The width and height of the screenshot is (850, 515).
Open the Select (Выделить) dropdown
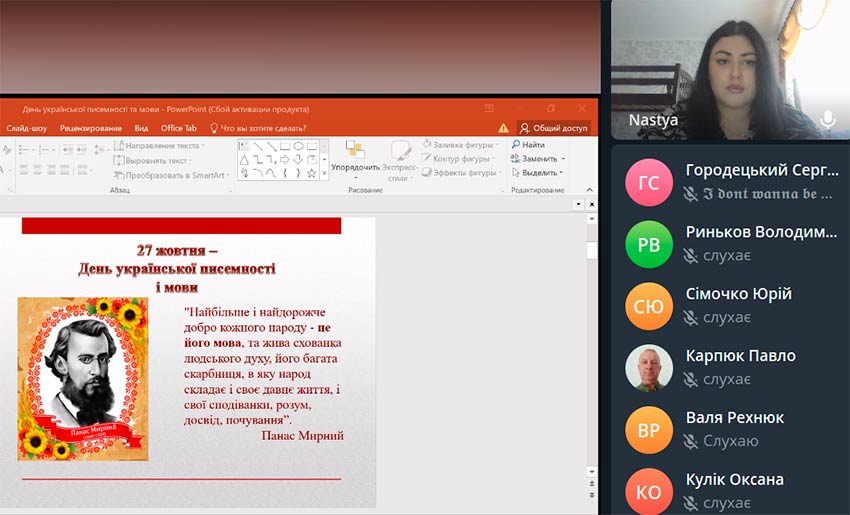point(538,173)
